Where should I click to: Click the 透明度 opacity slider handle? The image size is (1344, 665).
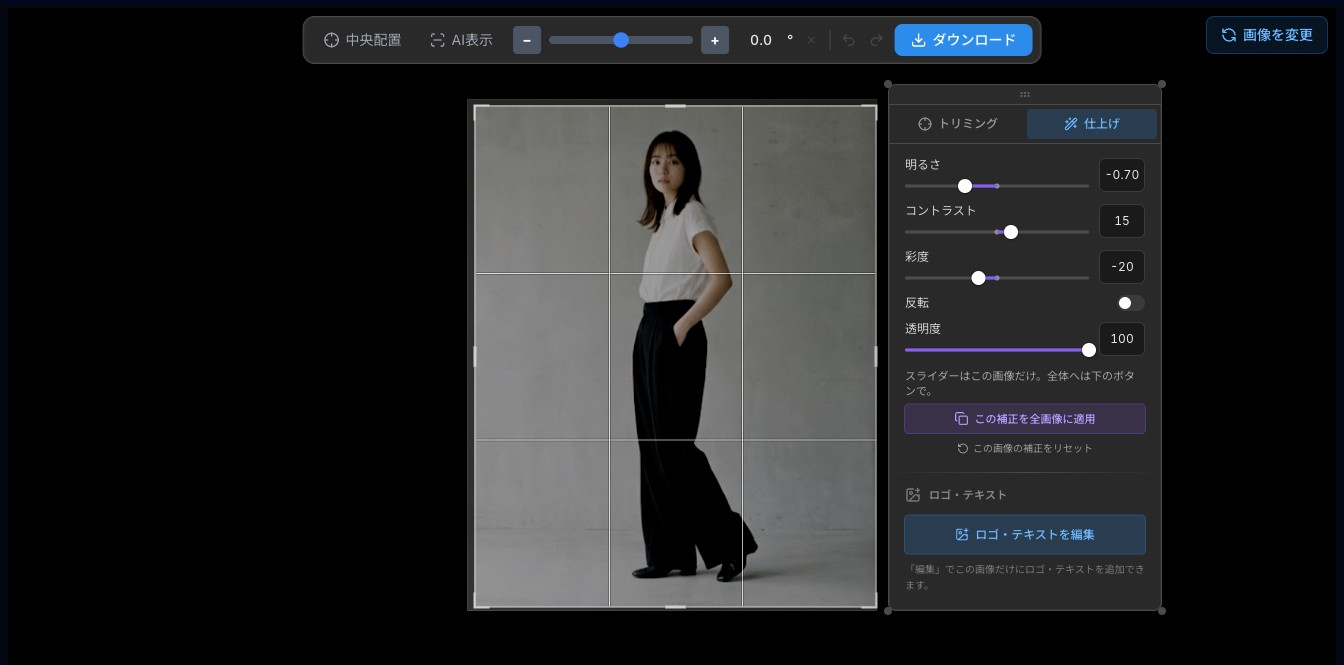1089,350
